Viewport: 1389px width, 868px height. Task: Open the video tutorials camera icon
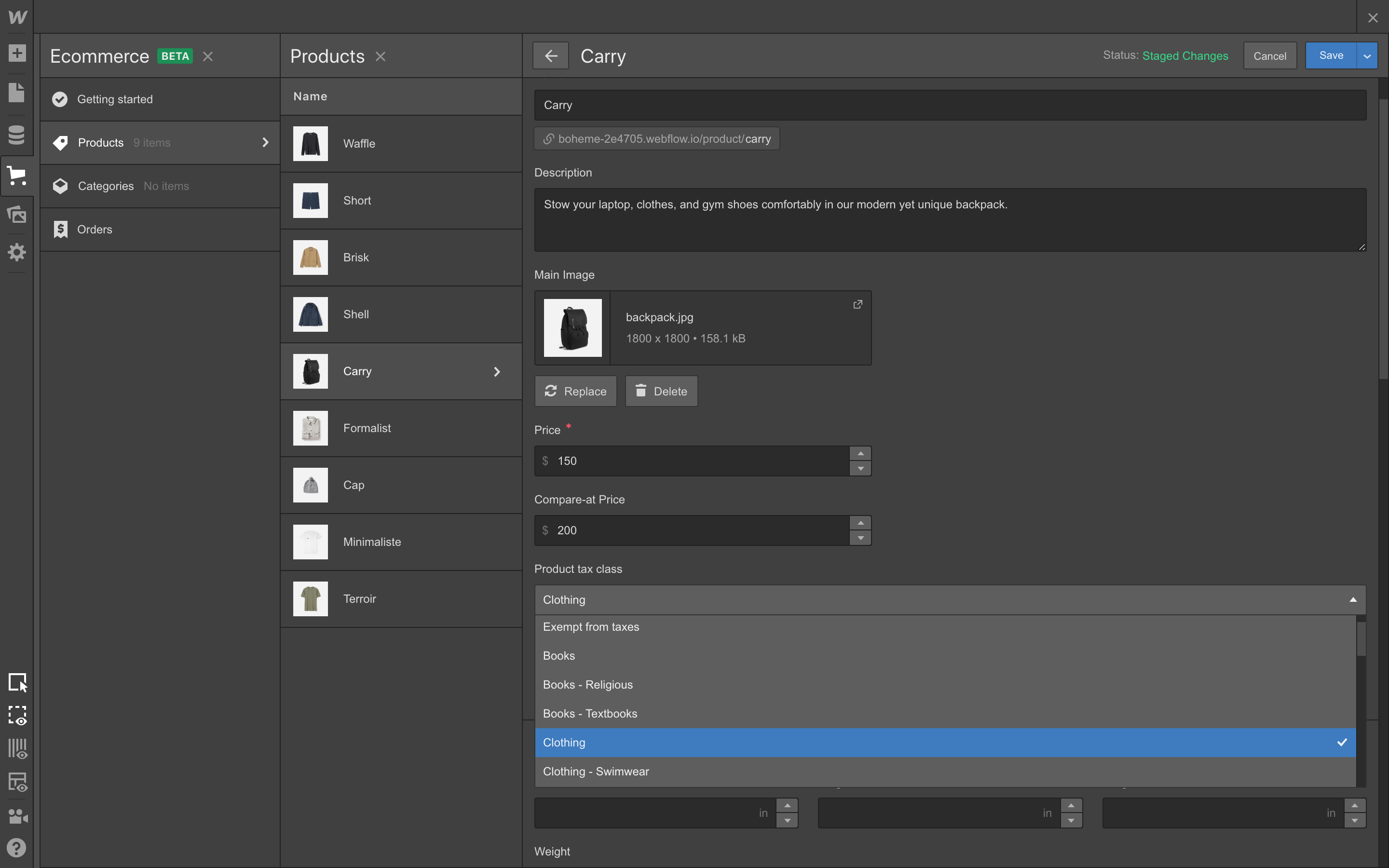click(17, 816)
